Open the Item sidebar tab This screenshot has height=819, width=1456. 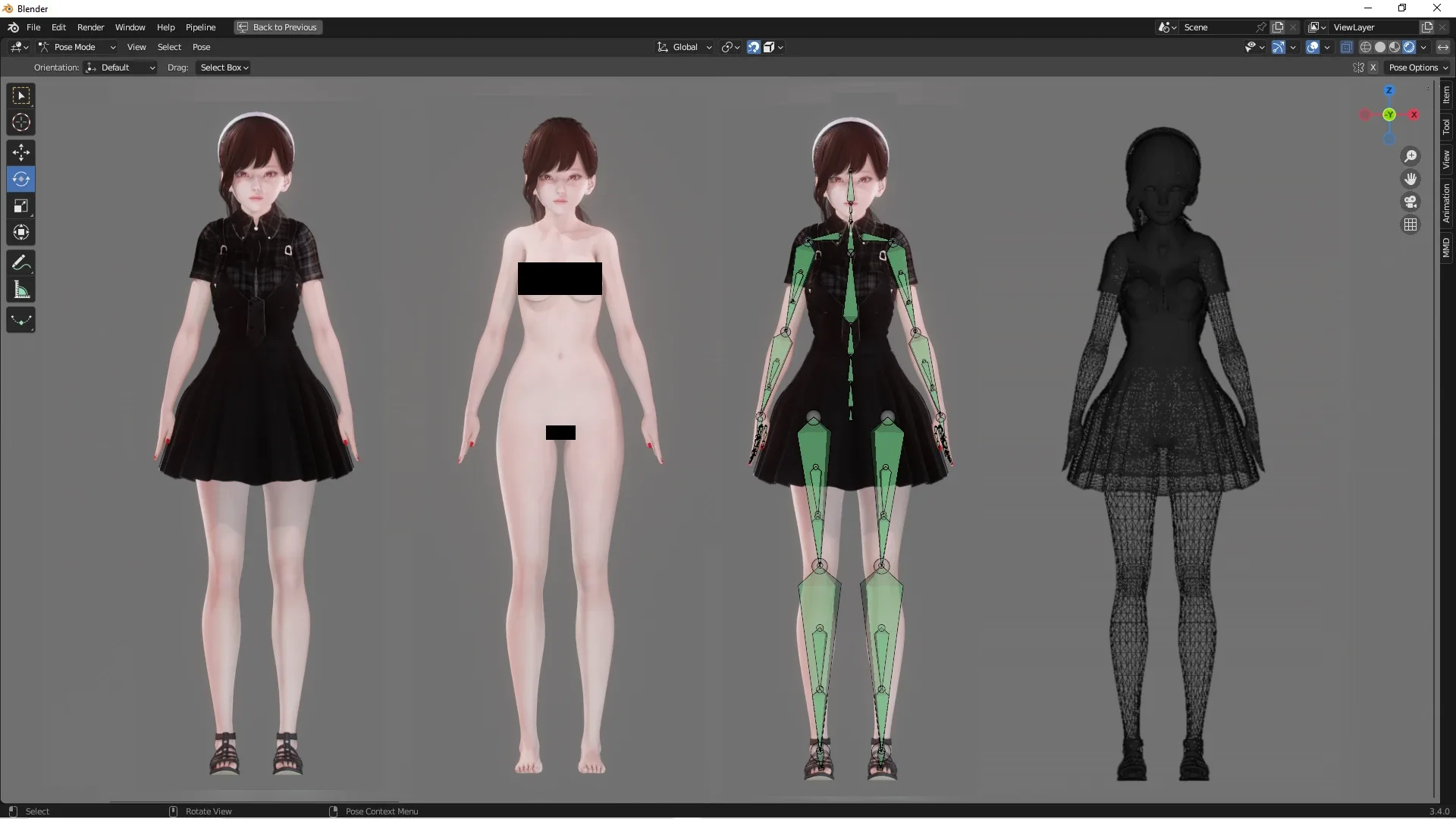(x=1446, y=95)
